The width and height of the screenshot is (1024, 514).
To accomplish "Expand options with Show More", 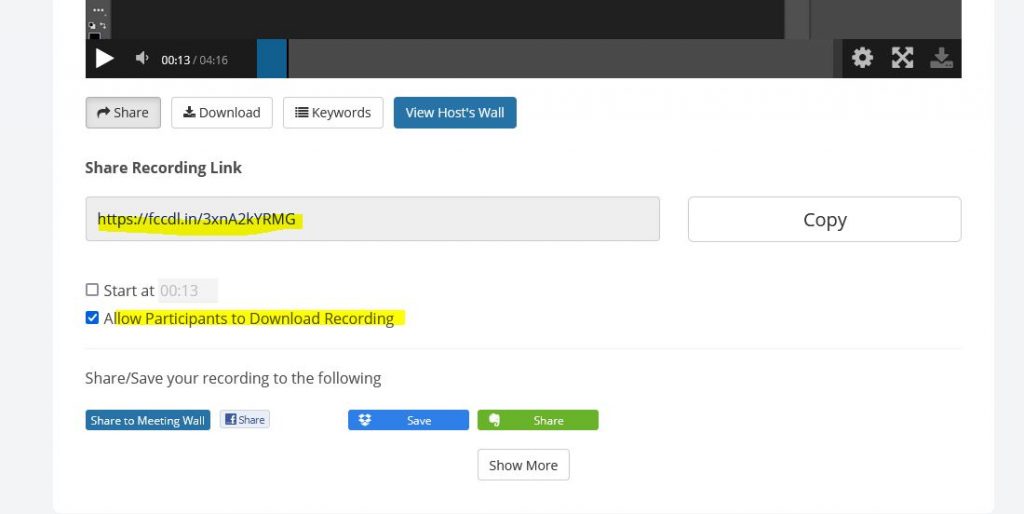I will (x=523, y=465).
